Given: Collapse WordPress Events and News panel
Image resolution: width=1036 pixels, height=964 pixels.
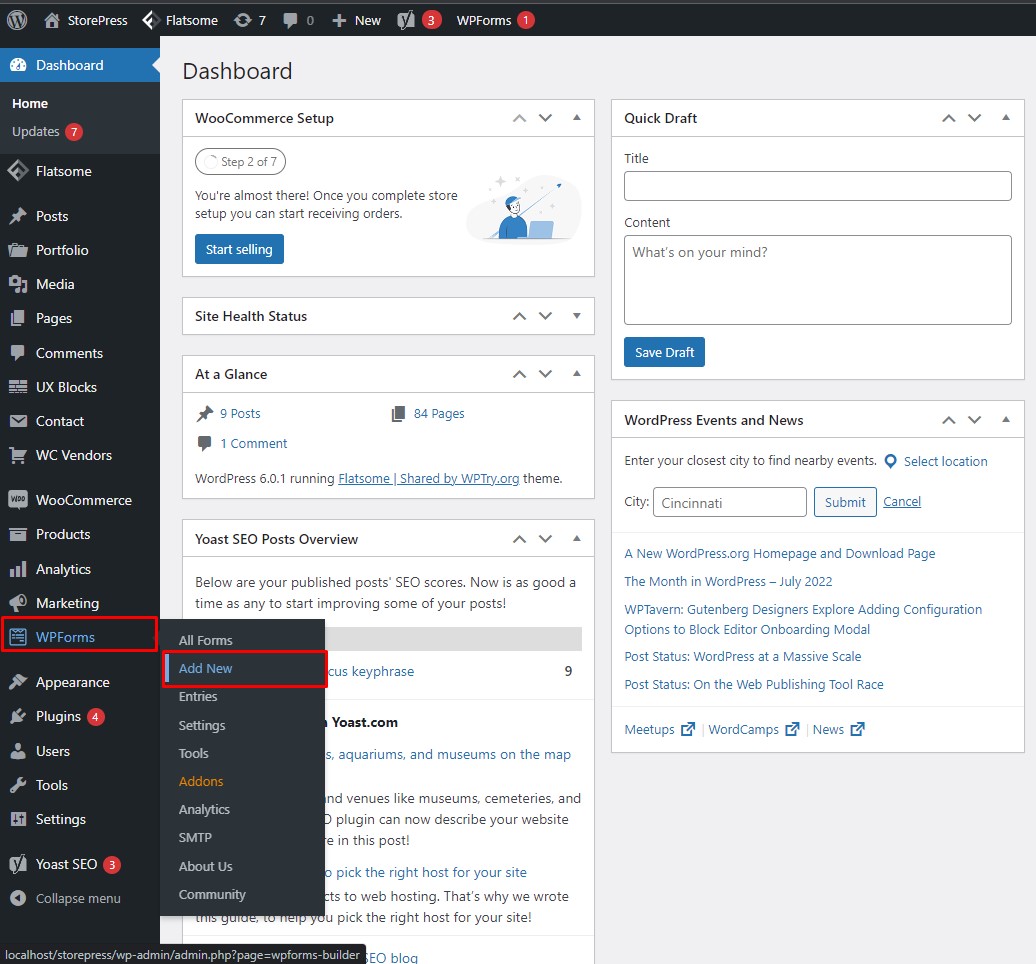Looking at the screenshot, I should point(1006,420).
